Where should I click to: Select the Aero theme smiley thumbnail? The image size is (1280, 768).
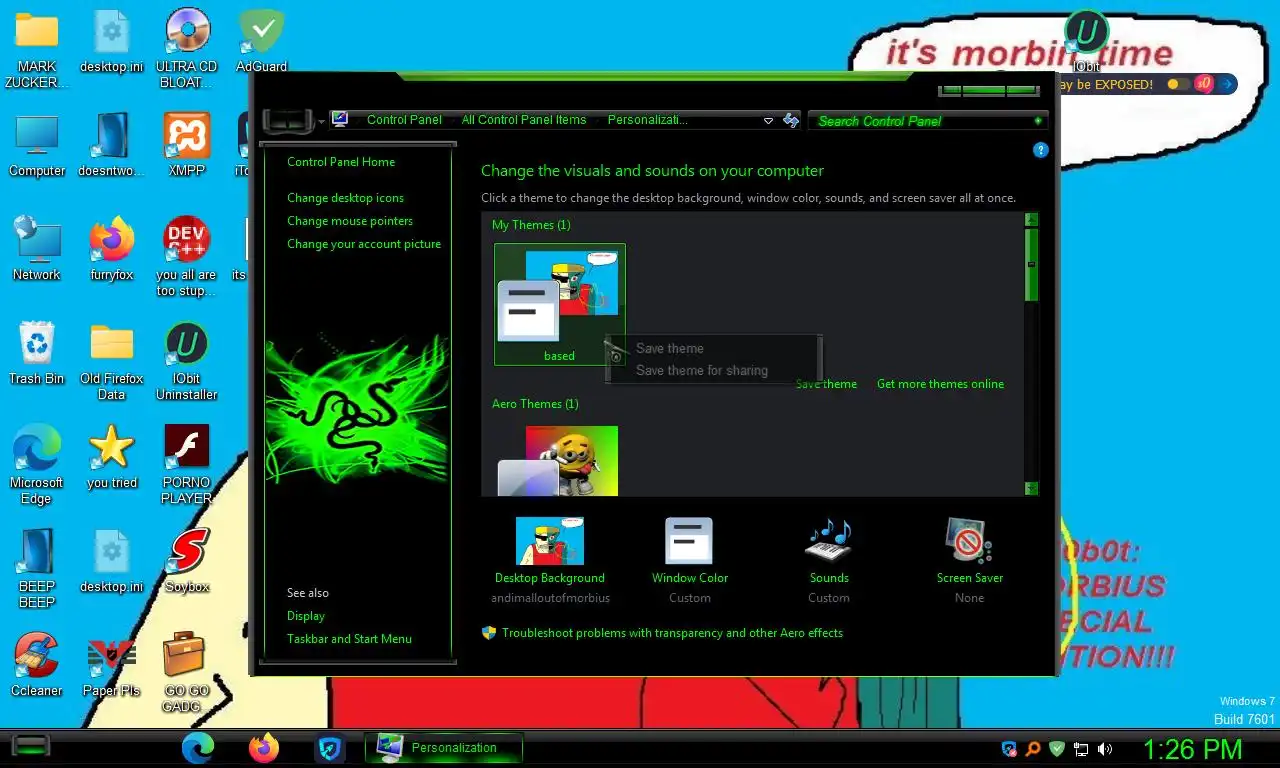click(558, 461)
